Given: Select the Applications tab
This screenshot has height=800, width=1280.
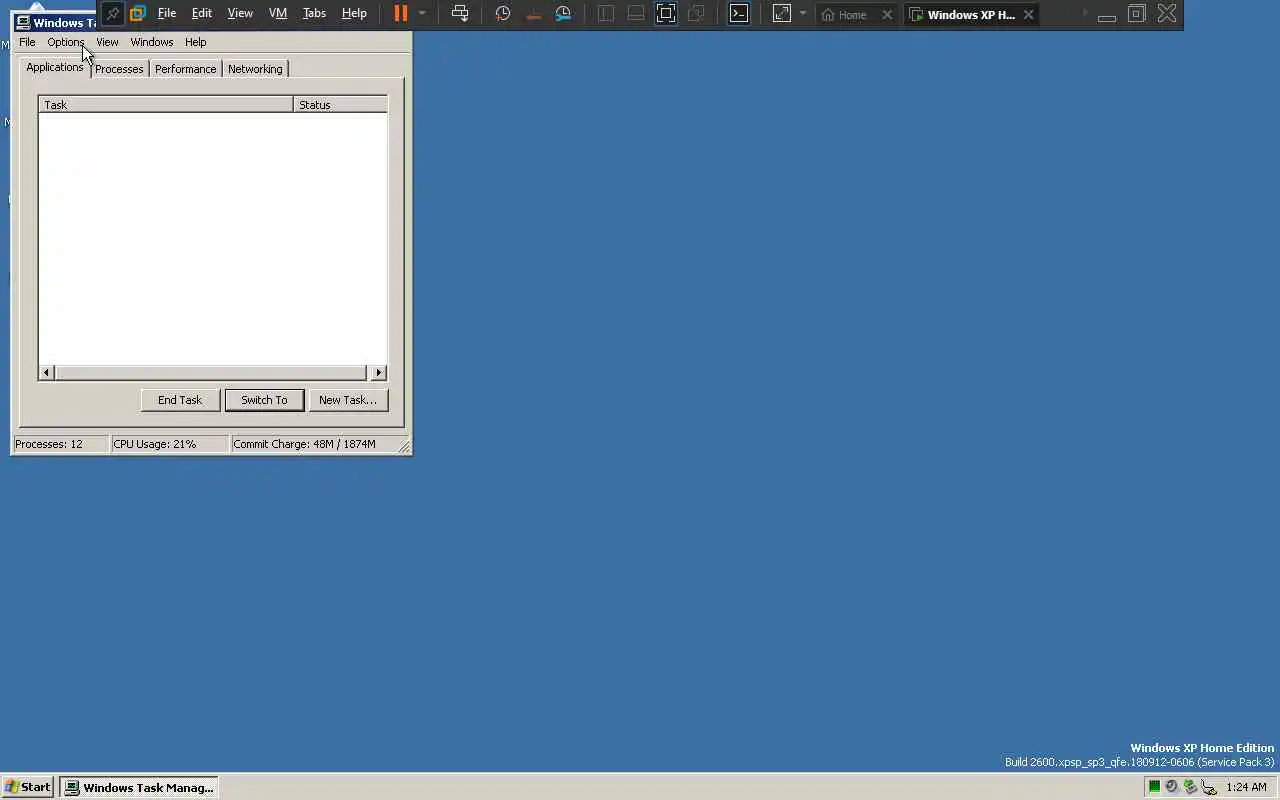Looking at the screenshot, I should click(55, 67).
